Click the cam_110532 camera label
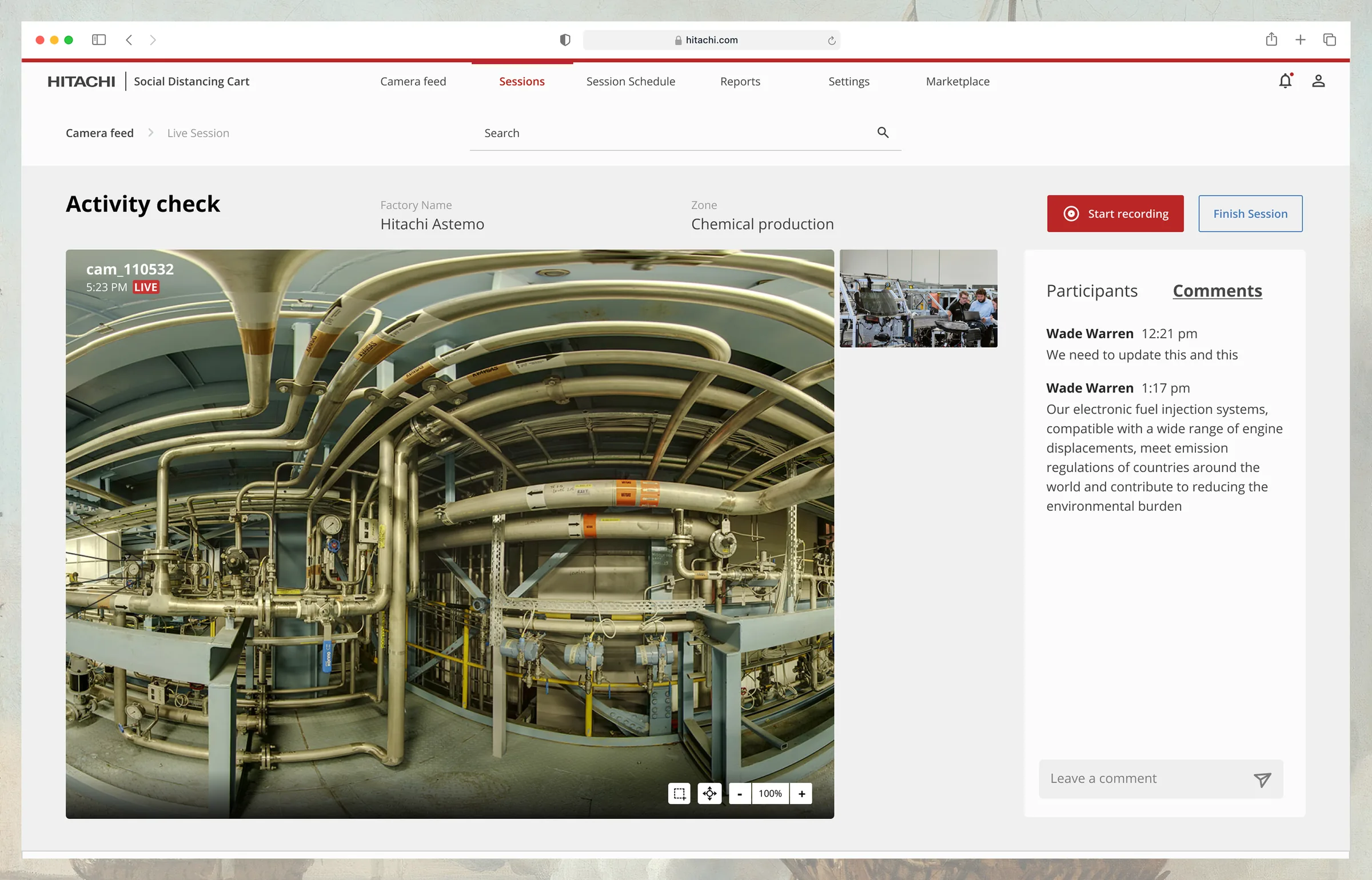1372x880 pixels. 130,269
